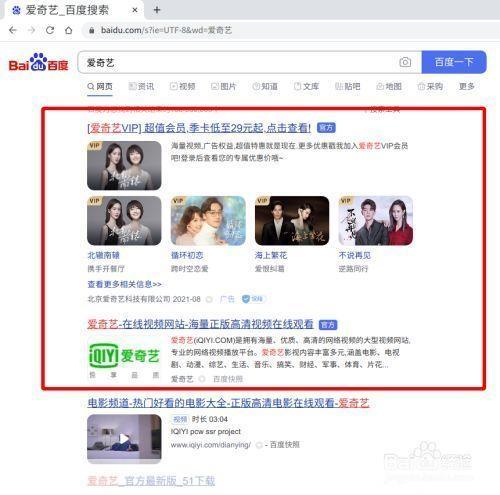Image resolution: width=500 pixels, height=495 pixels.
Task: Open the browser home page icon
Action: 69,30
